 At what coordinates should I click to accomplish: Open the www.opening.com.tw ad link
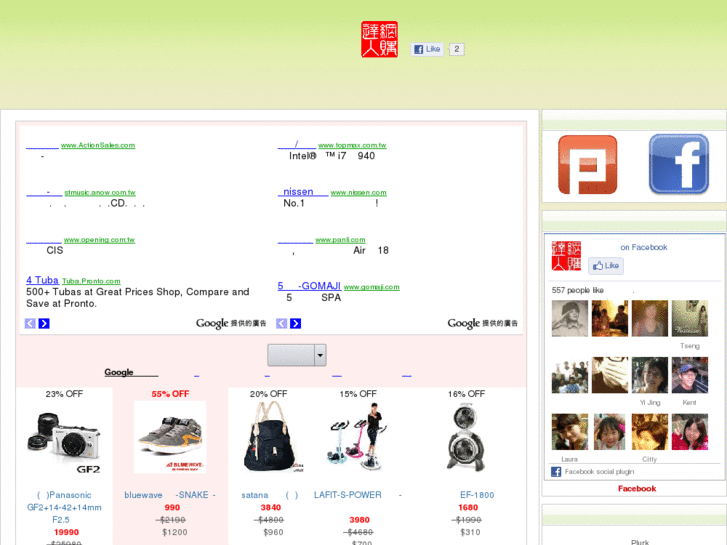tap(99, 240)
